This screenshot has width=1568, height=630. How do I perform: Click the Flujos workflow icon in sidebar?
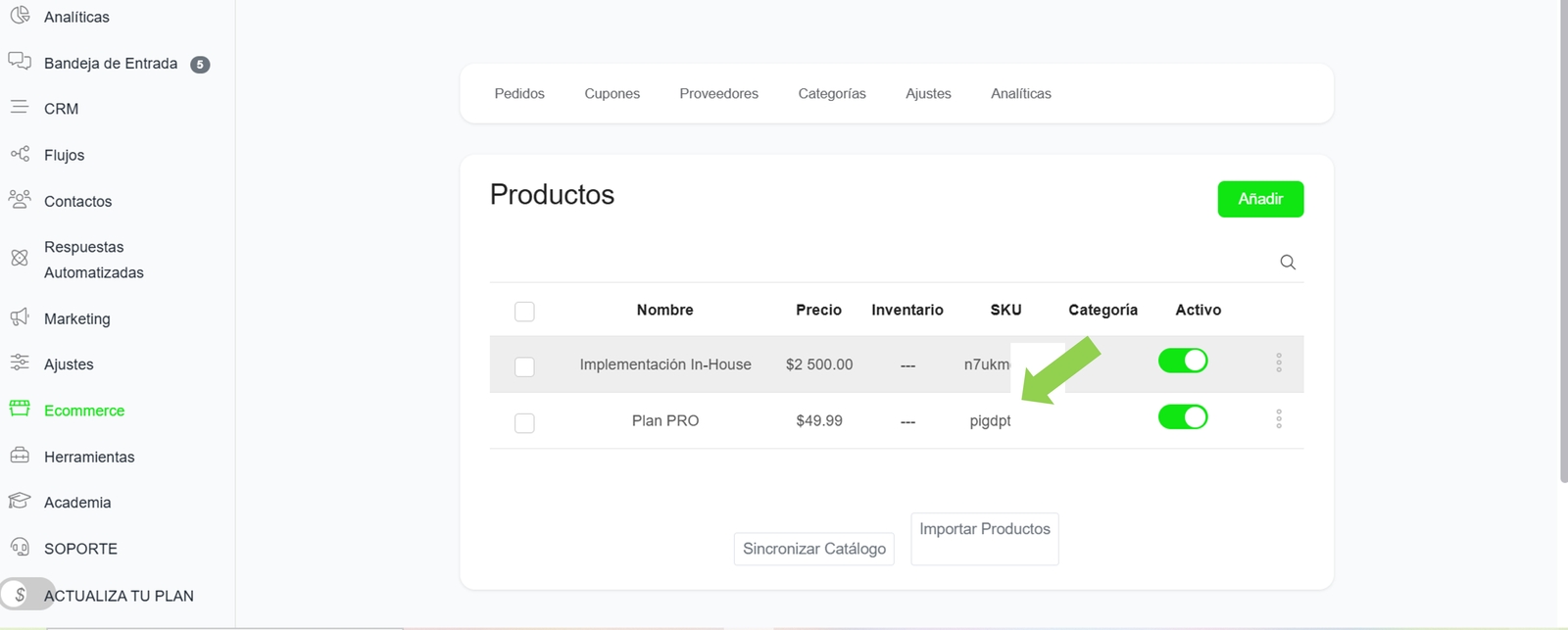[20, 154]
